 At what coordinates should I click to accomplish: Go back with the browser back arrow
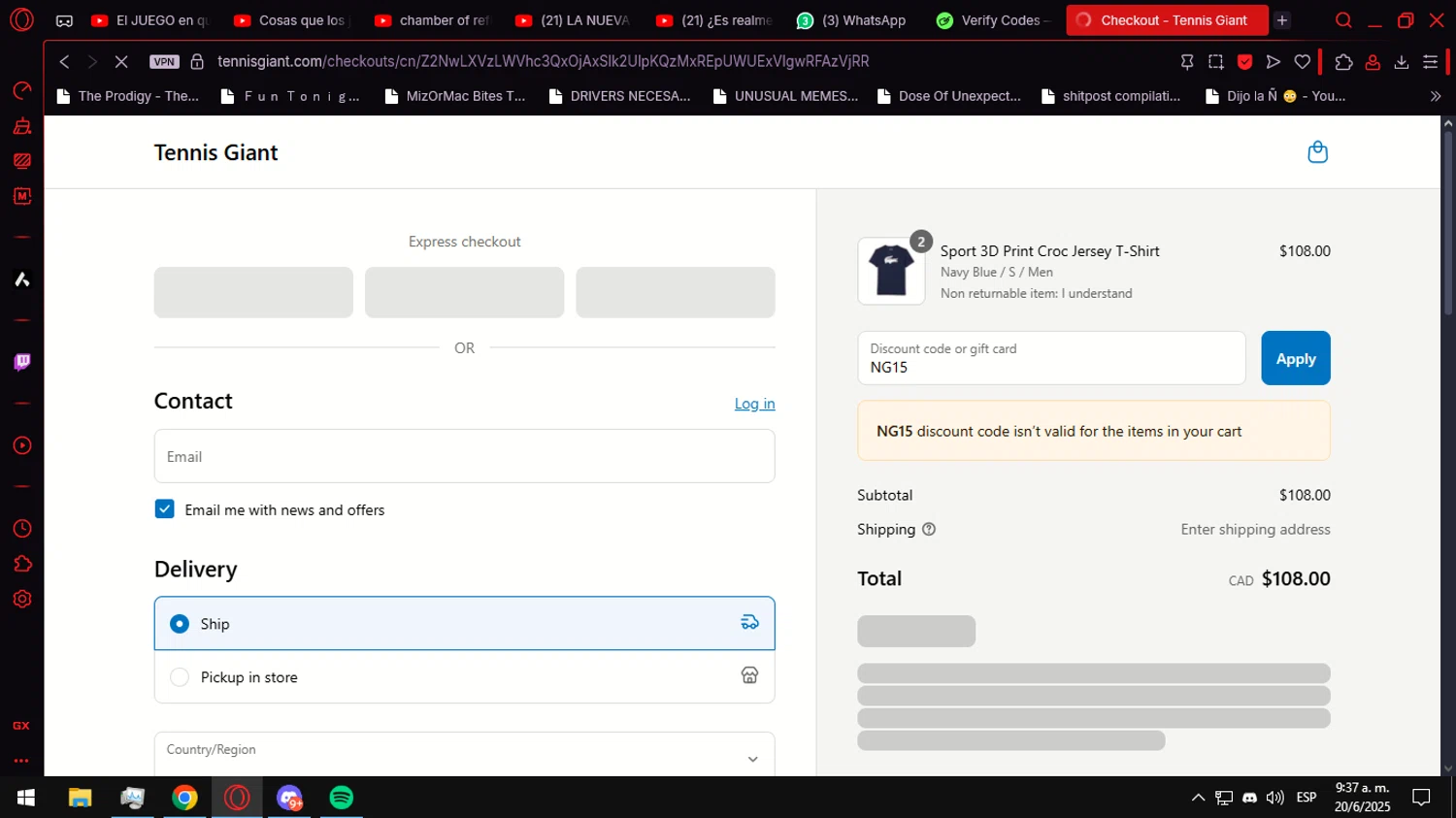click(64, 61)
